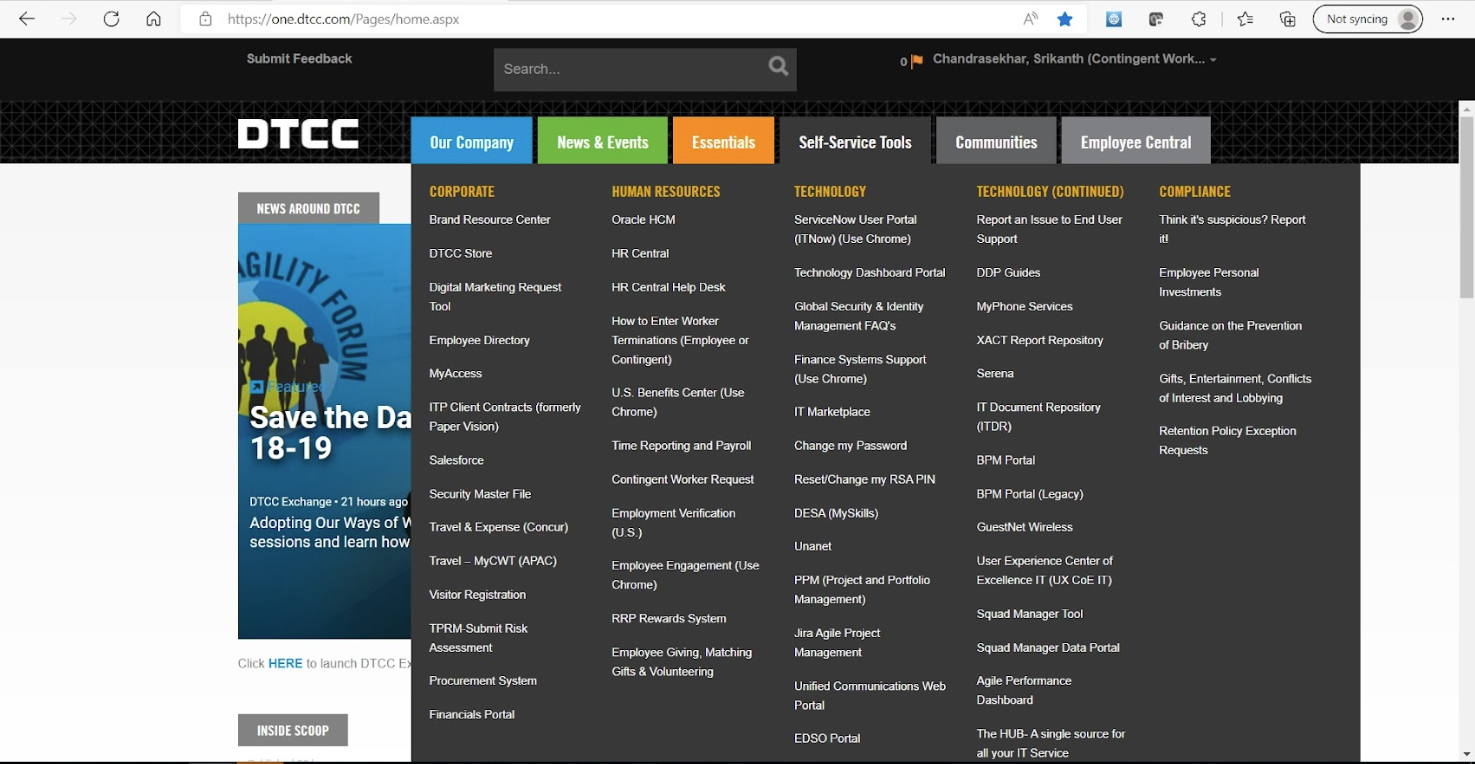Open BPM Portal (Legacy) link
Screen dimensions: 1475x764
[1030, 495]
